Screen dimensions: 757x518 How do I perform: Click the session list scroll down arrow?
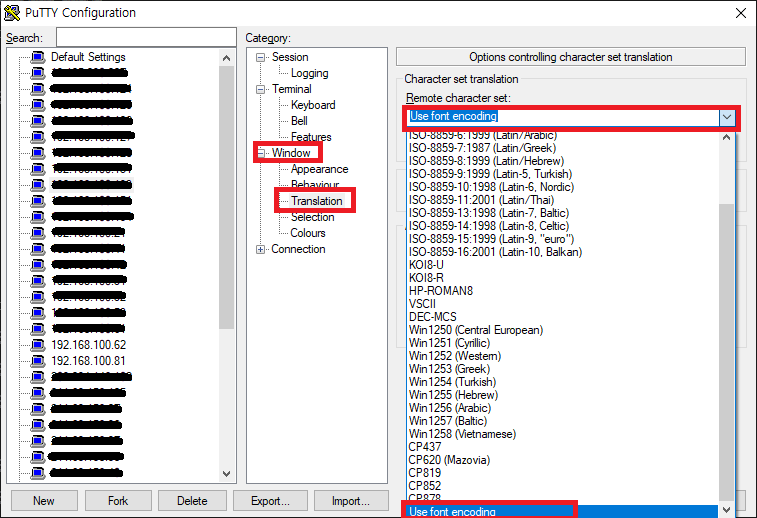pos(226,474)
